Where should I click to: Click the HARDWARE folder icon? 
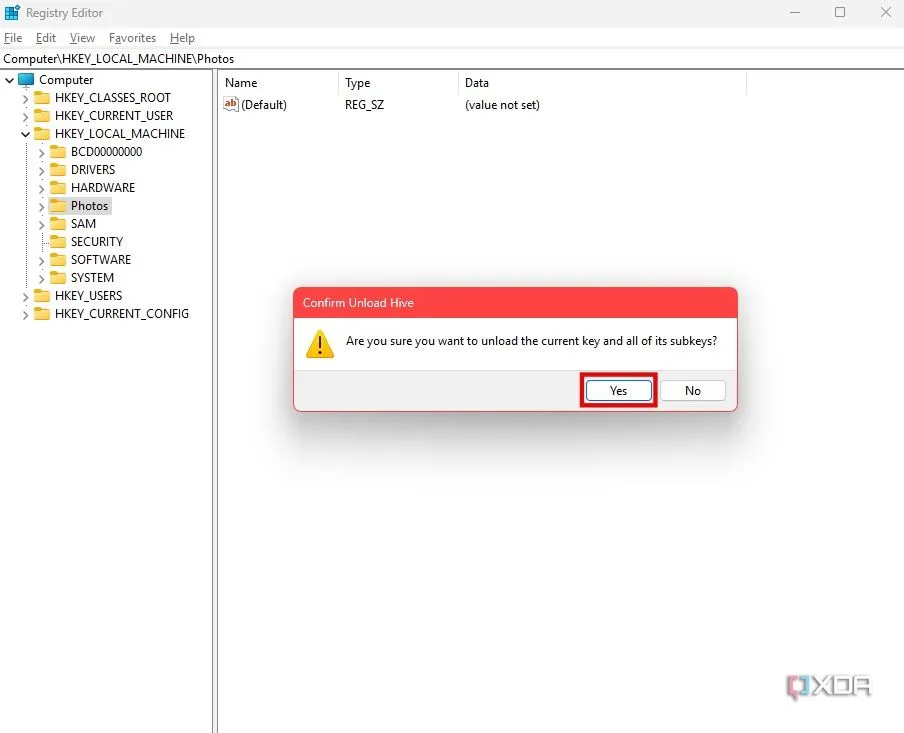tap(58, 187)
